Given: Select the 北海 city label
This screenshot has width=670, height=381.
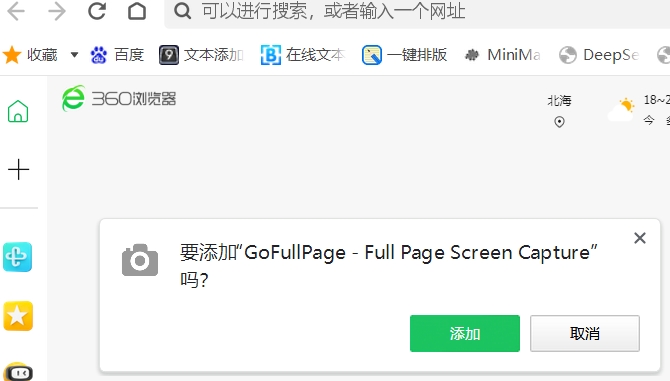Looking at the screenshot, I should pyautogui.click(x=559, y=101).
